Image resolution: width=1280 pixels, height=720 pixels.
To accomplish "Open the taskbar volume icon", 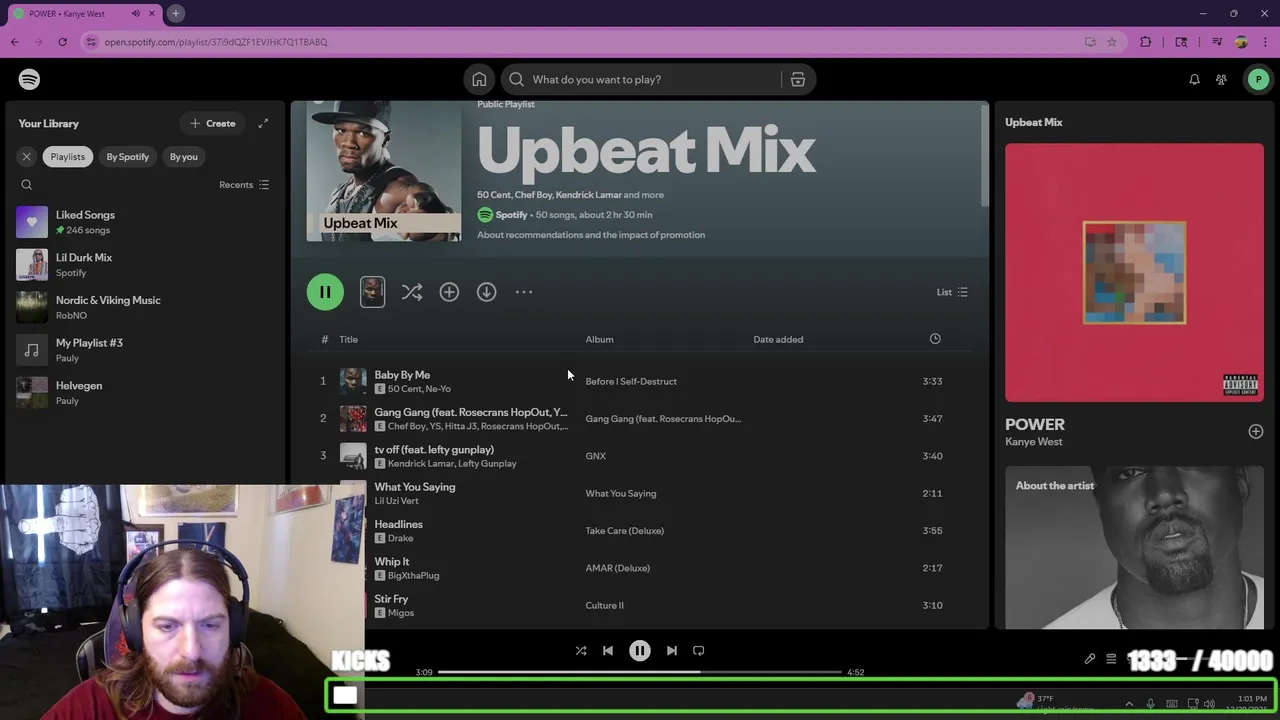I will pos(1209,704).
